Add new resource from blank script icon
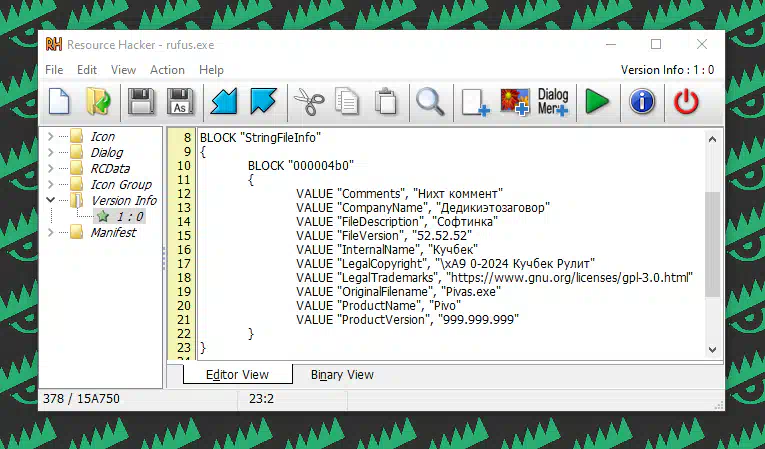765x449 pixels. 475,102
